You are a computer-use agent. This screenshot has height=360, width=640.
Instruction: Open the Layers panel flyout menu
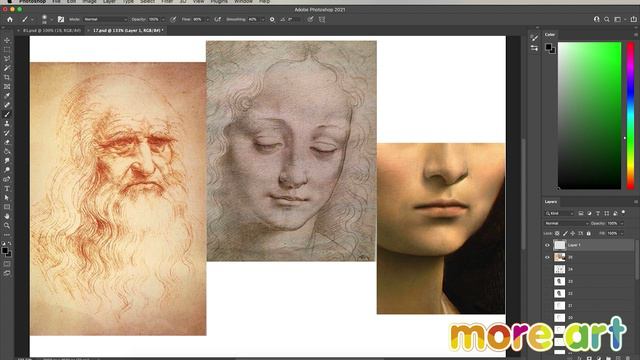click(x=636, y=202)
